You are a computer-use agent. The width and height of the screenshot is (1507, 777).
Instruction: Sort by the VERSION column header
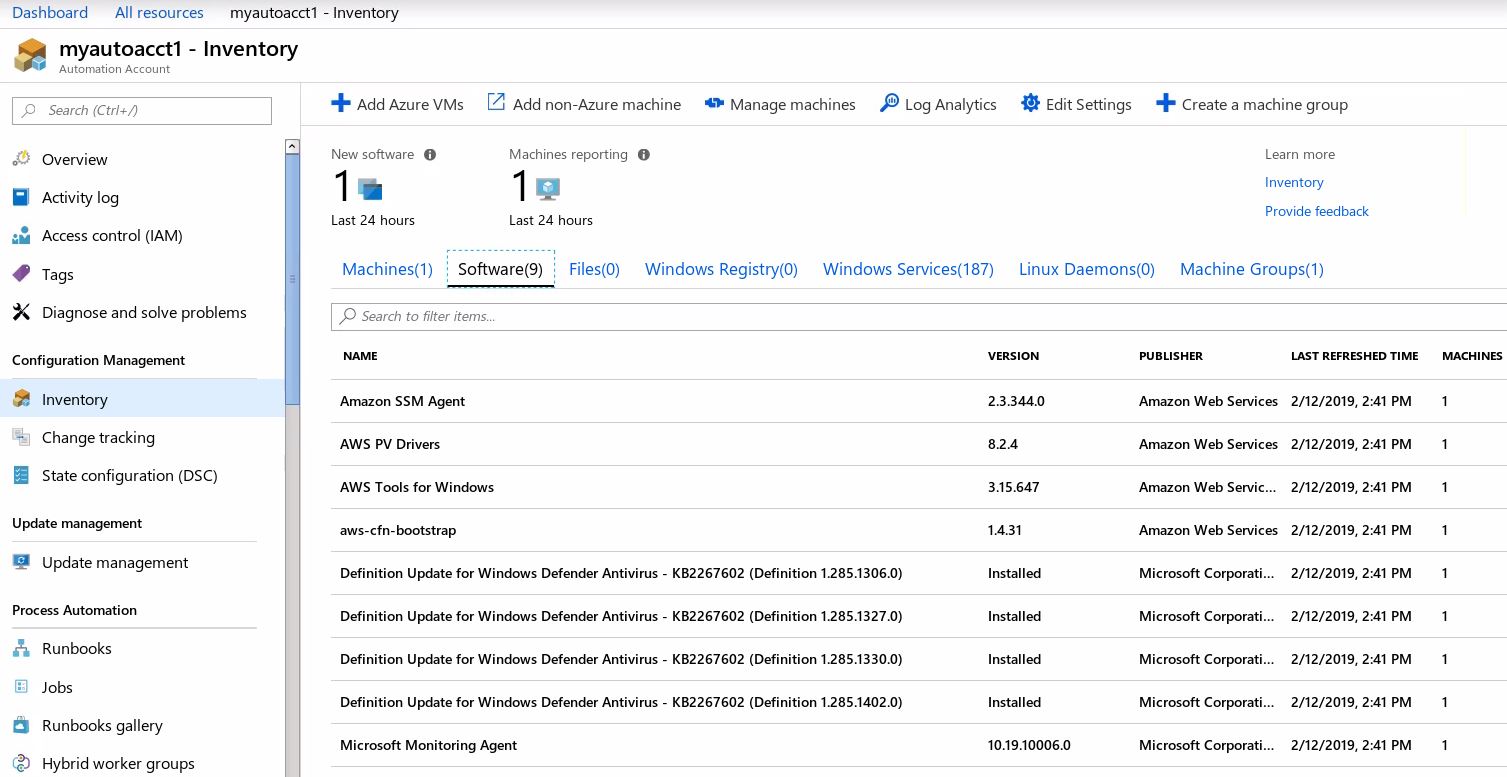[x=1013, y=356]
